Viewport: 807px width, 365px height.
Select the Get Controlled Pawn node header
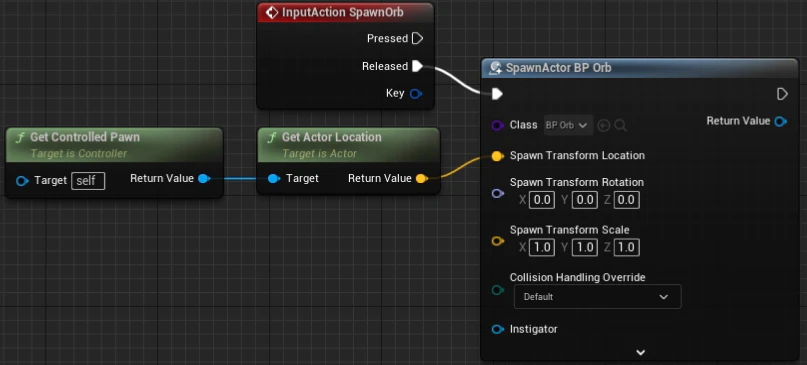pos(114,145)
